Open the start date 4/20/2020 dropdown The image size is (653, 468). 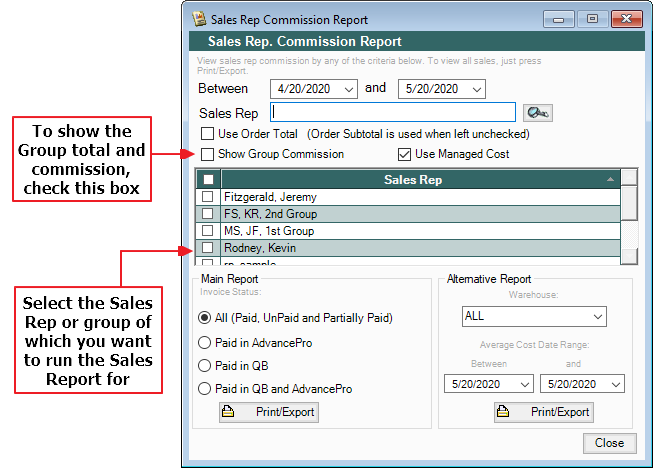click(x=348, y=89)
